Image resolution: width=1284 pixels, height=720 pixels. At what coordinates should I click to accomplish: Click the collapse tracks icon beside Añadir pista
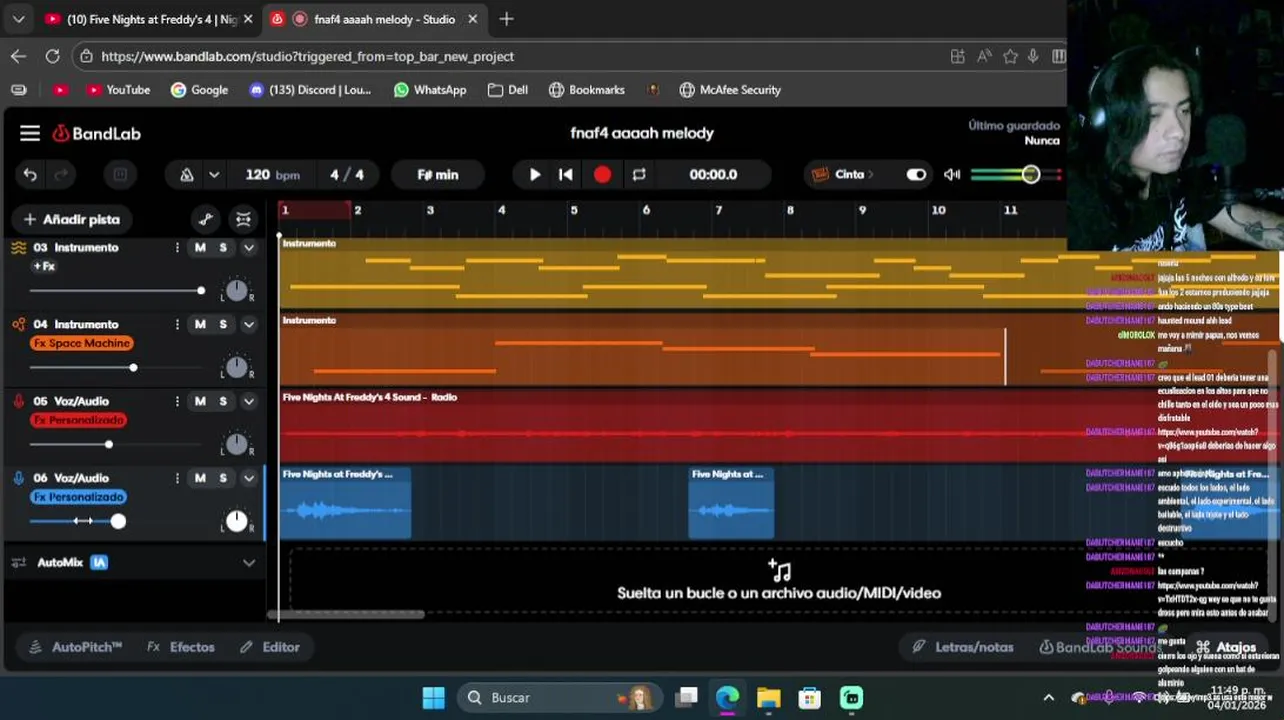(x=243, y=219)
